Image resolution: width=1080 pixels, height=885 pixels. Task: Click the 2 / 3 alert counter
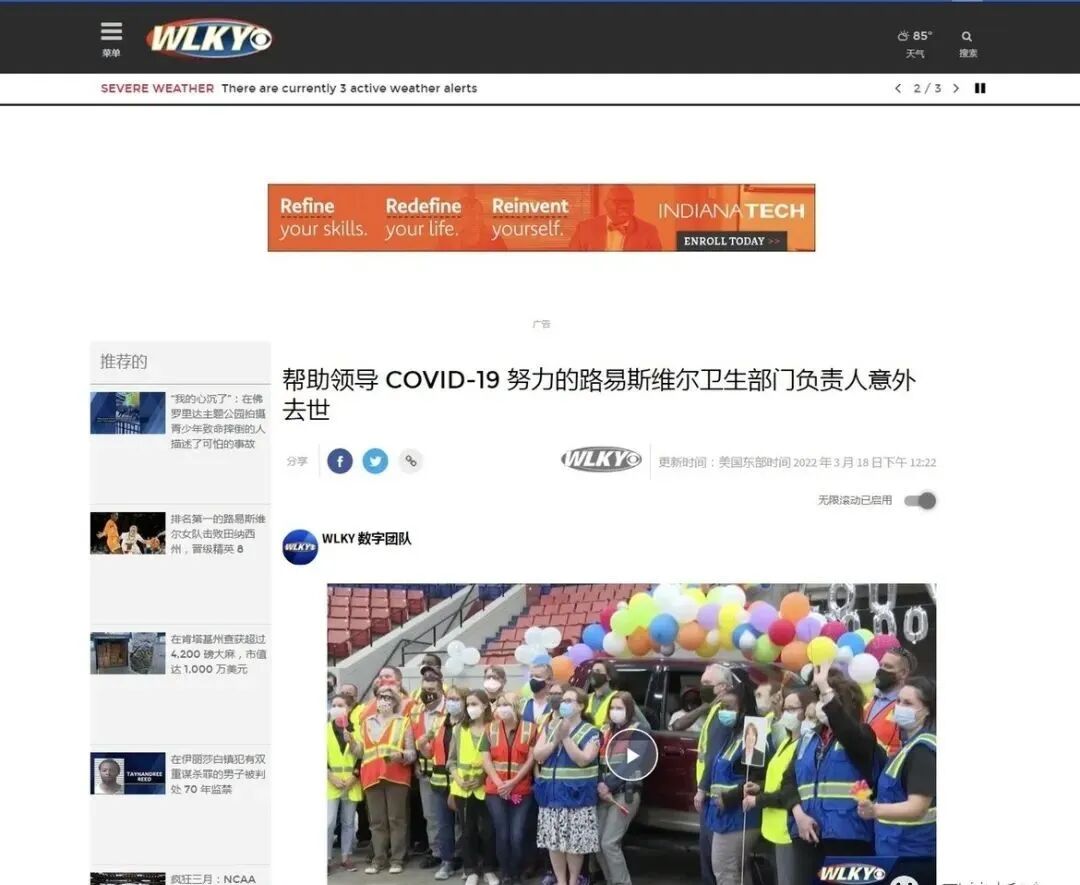[x=927, y=88]
